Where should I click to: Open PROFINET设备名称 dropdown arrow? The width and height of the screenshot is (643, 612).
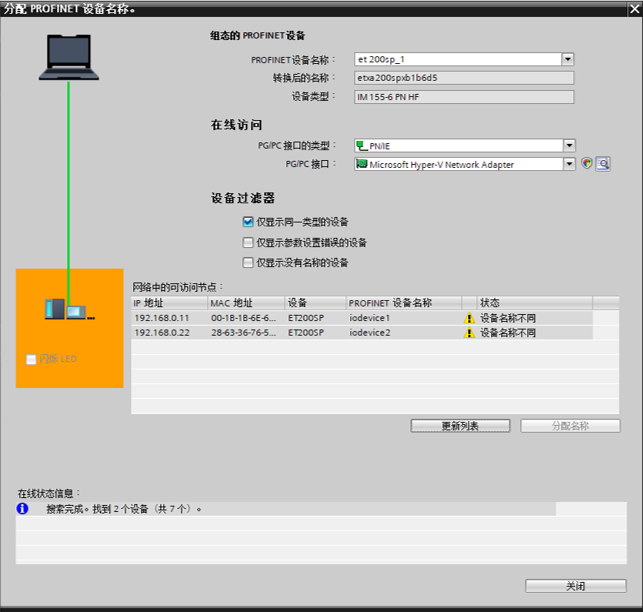coord(568,59)
